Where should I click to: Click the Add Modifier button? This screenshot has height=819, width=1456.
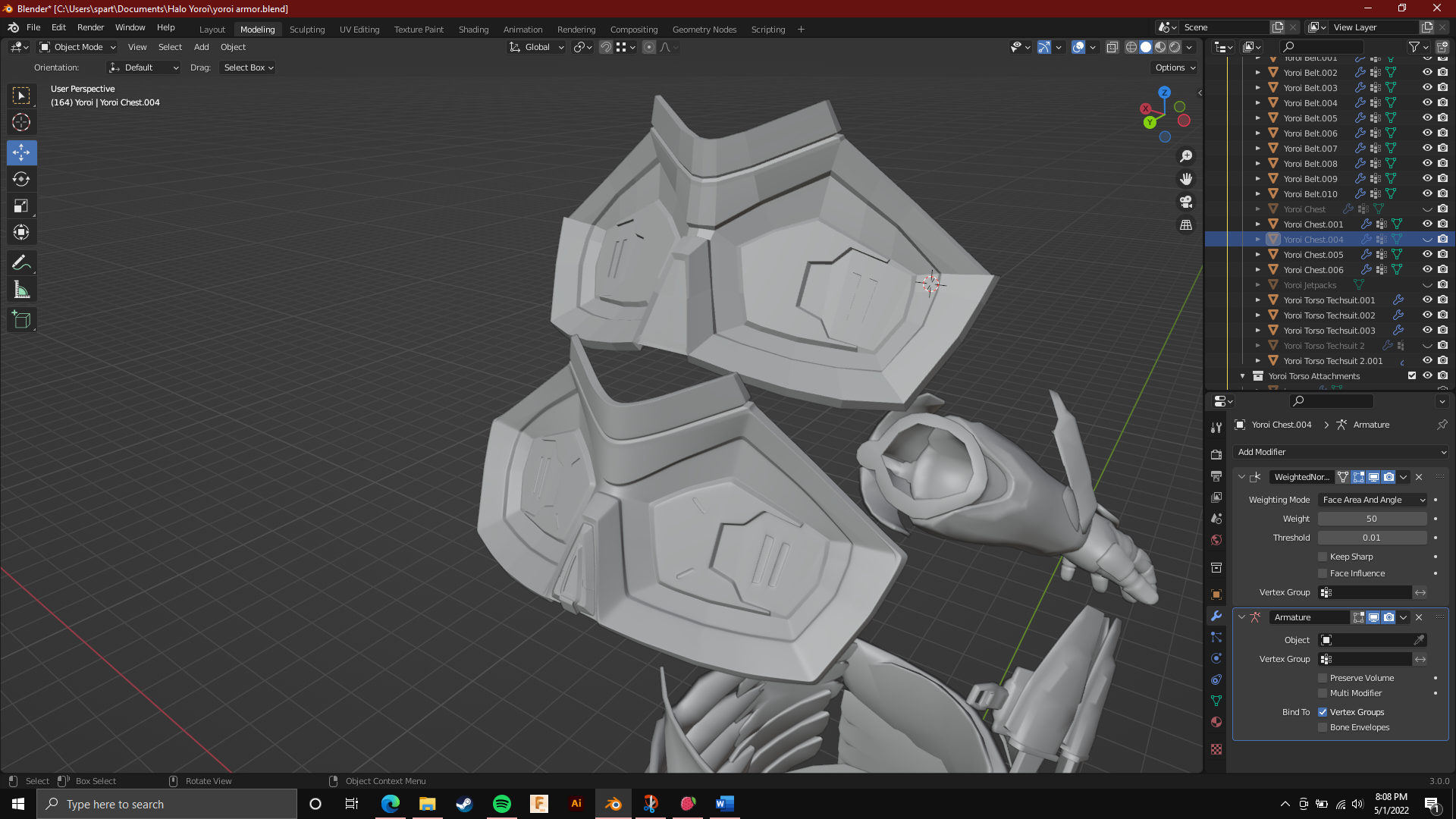[x=1341, y=452]
